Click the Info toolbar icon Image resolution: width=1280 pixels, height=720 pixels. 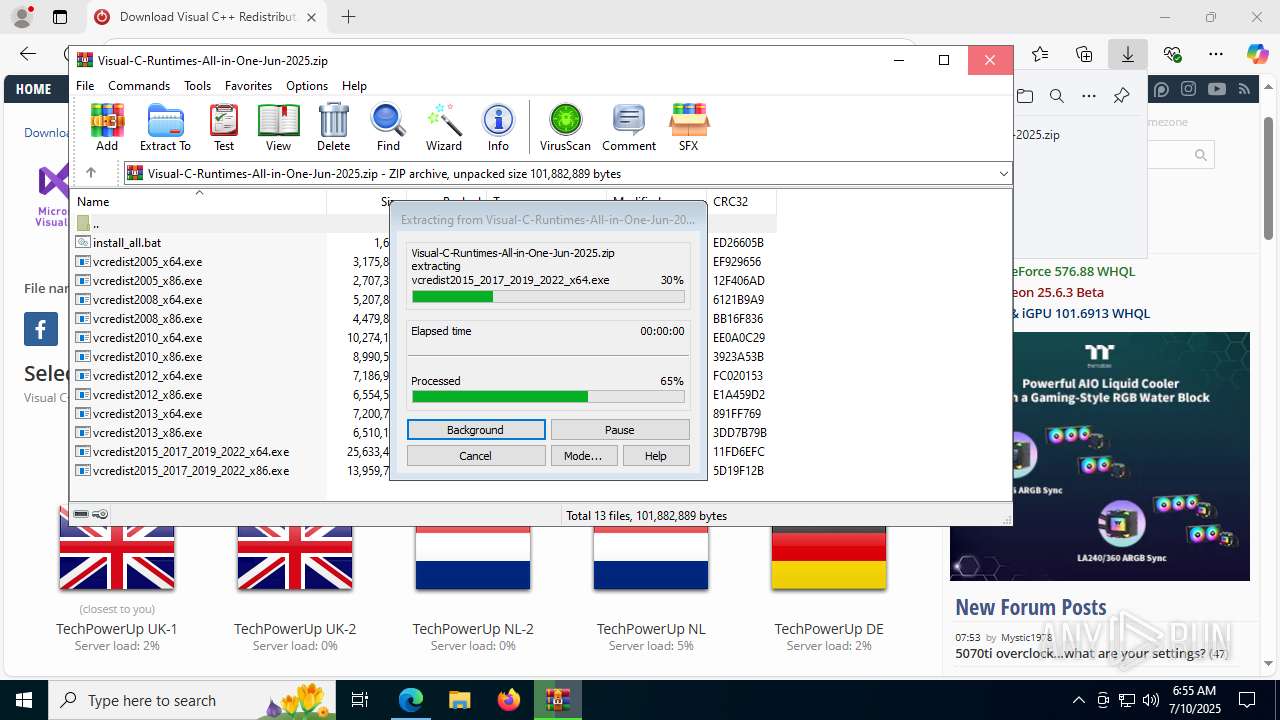tap(498, 127)
